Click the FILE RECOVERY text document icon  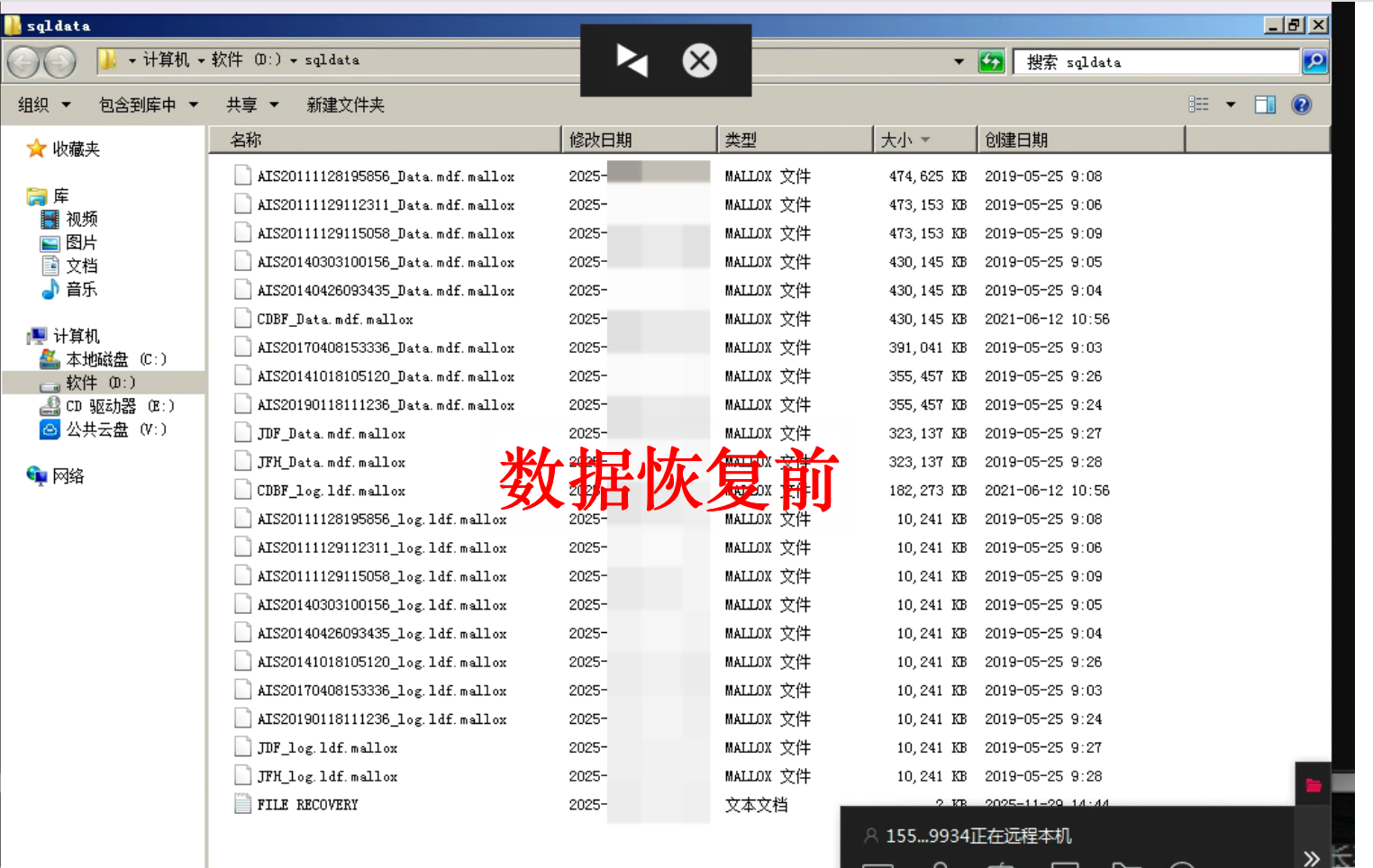[242, 804]
